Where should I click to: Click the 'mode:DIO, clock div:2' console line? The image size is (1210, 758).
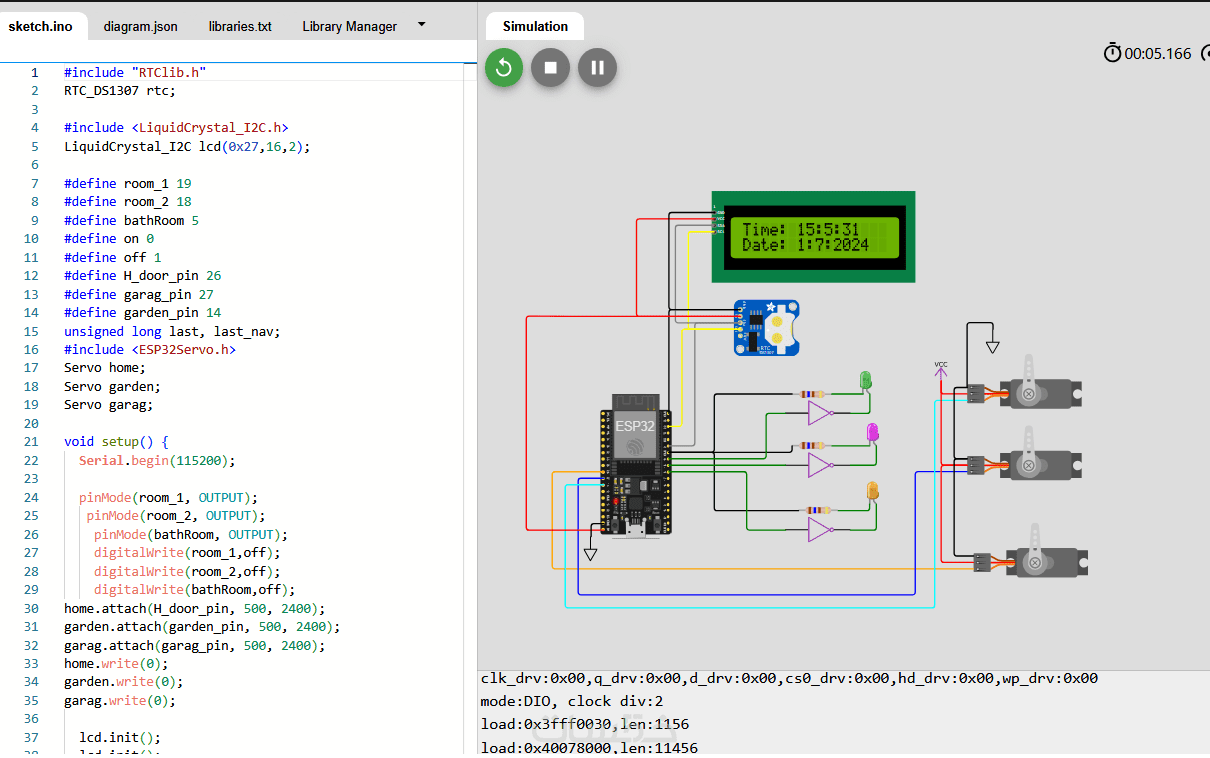coord(572,701)
